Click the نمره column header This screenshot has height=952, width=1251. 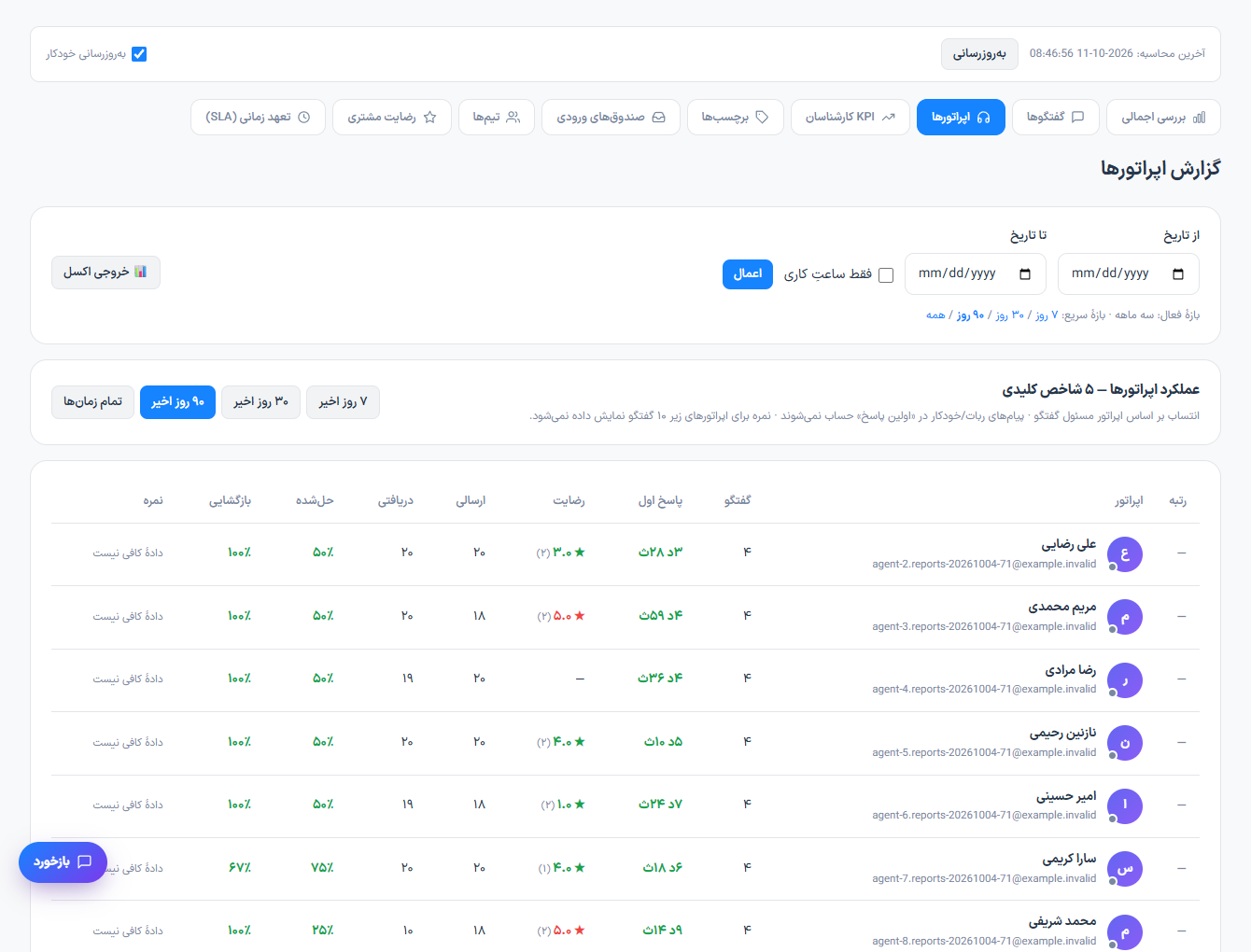[x=153, y=501]
